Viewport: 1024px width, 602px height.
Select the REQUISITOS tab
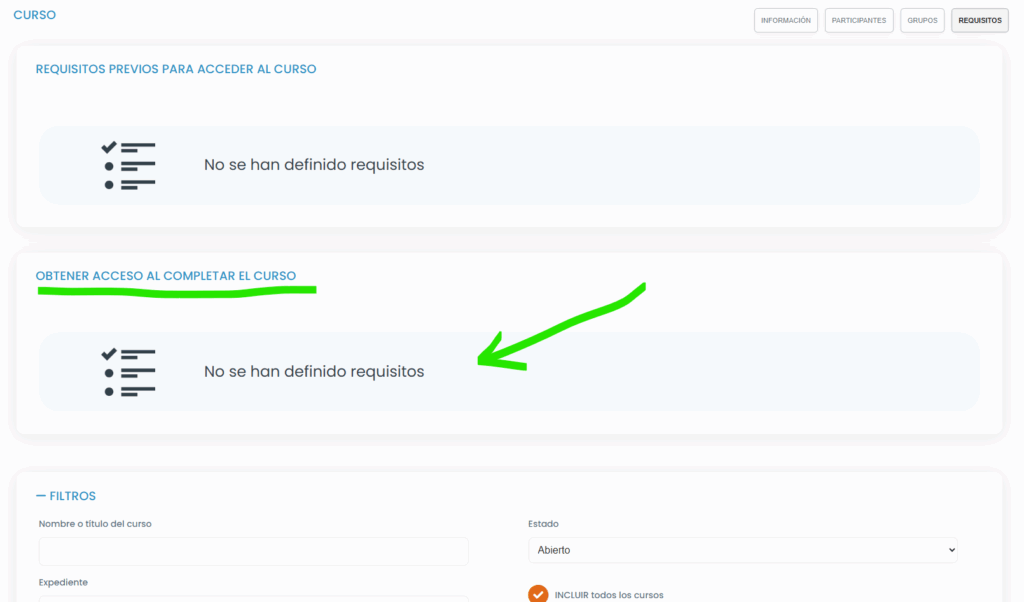[x=979, y=20]
